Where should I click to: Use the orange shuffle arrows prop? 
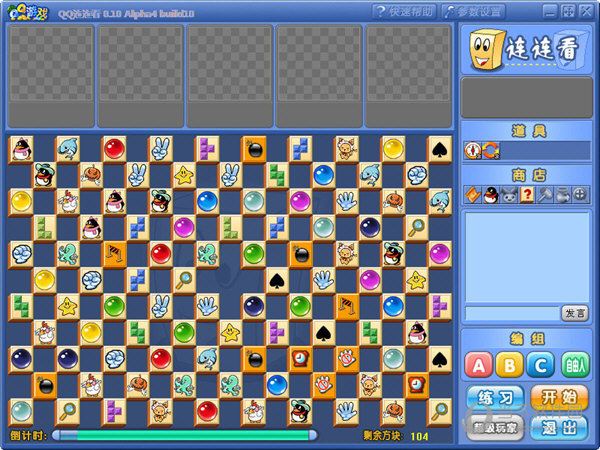[x=490, y=151]
